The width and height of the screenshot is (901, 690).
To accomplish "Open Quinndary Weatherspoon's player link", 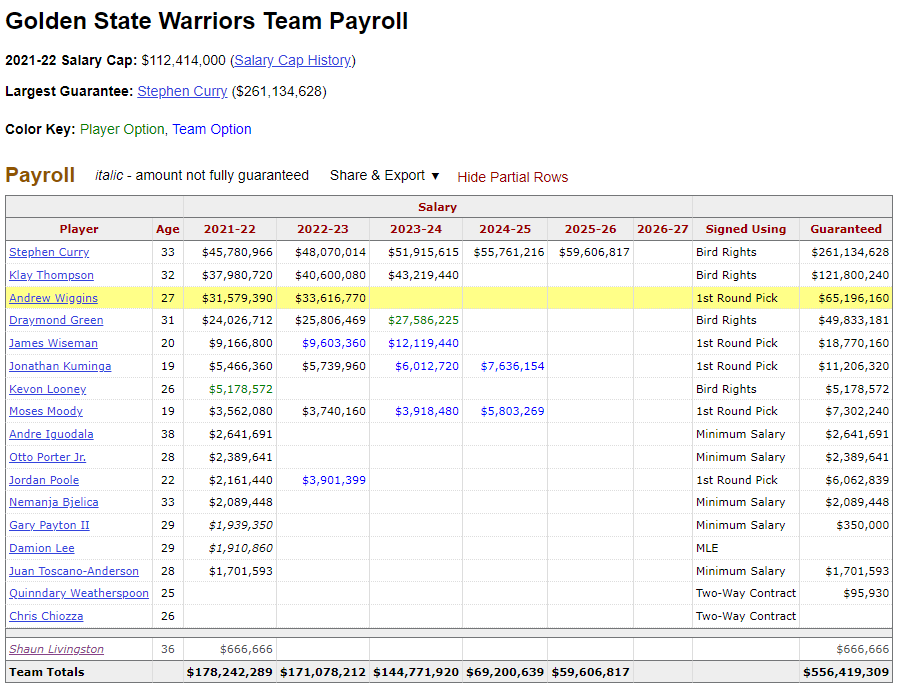I will coord(79,593).
